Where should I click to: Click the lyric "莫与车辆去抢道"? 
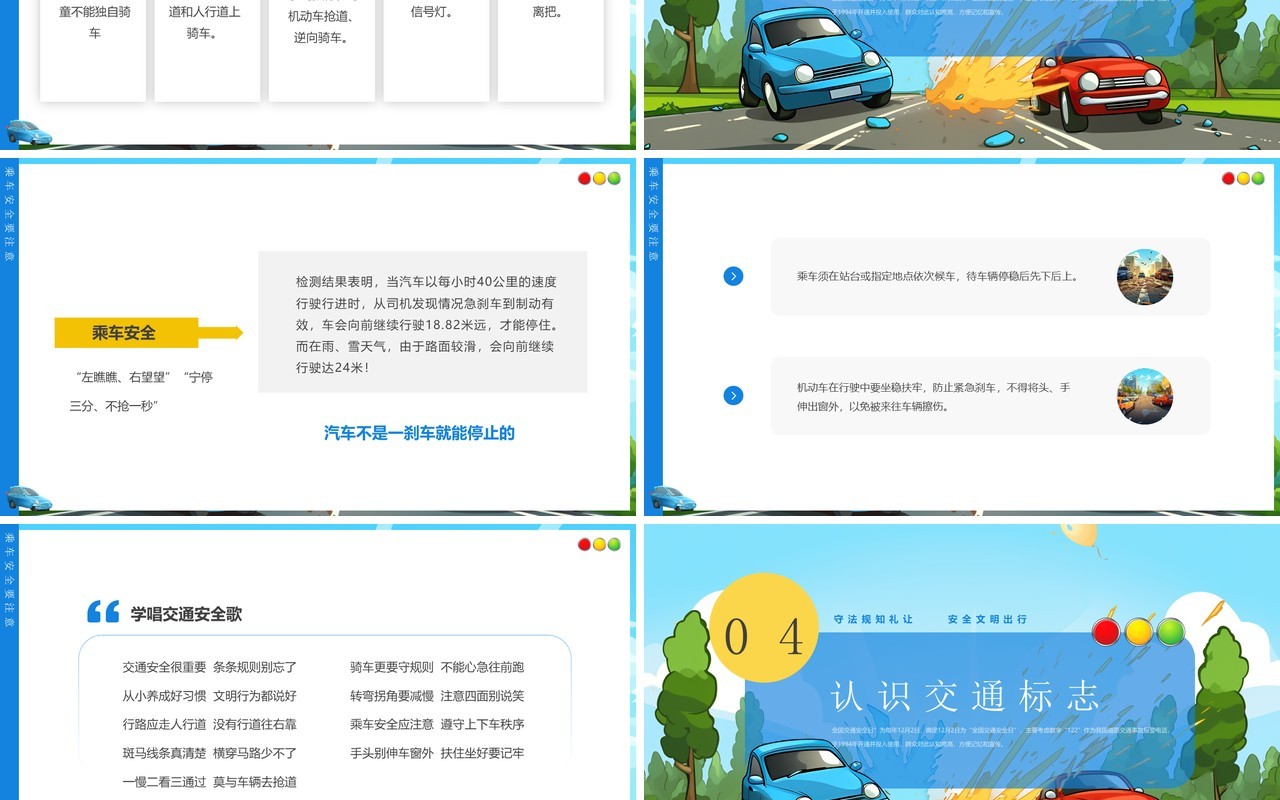click(x=255, y=782)
